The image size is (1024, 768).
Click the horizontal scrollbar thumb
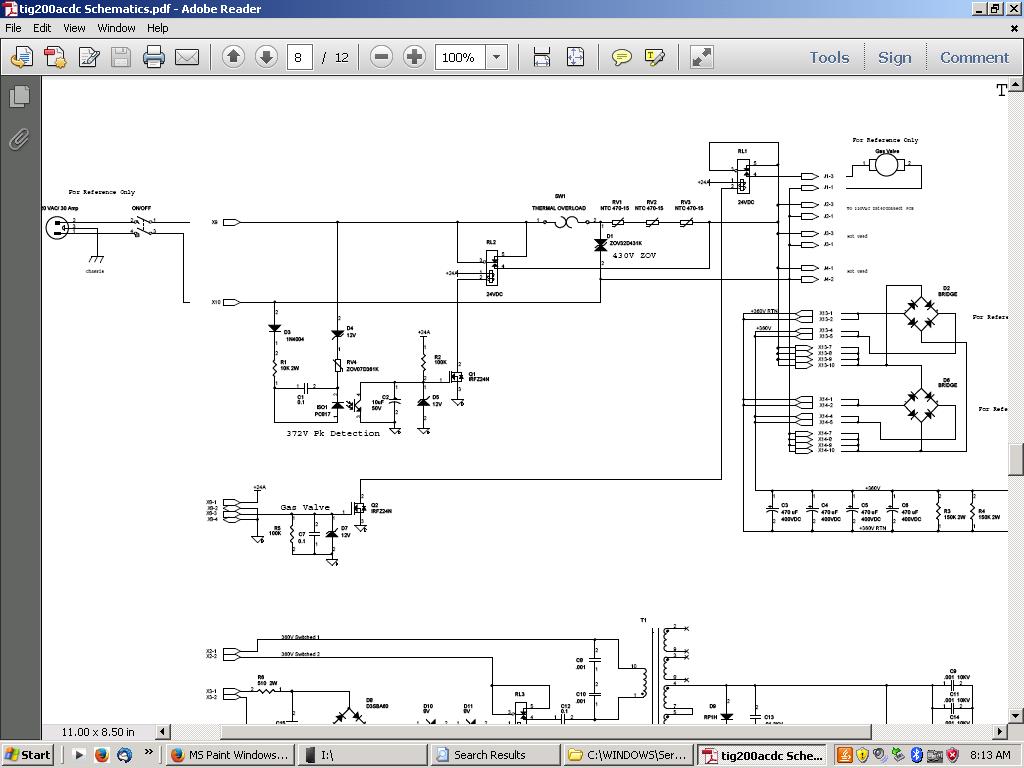click(546, 731)
